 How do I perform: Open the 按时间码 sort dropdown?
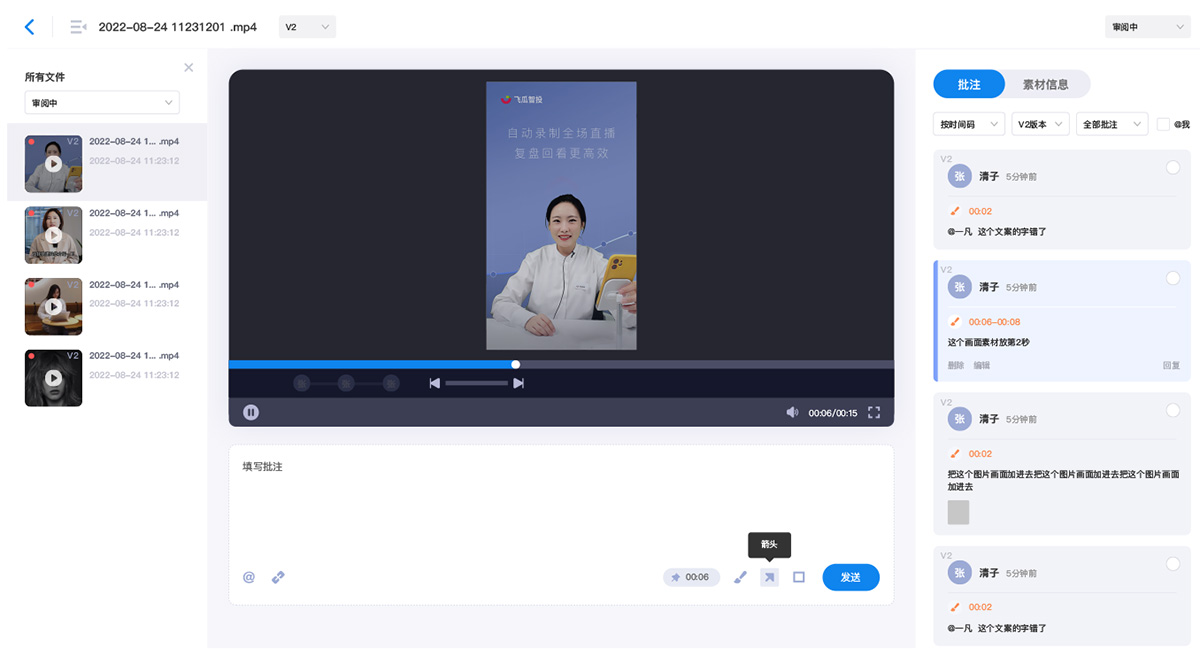968,123
